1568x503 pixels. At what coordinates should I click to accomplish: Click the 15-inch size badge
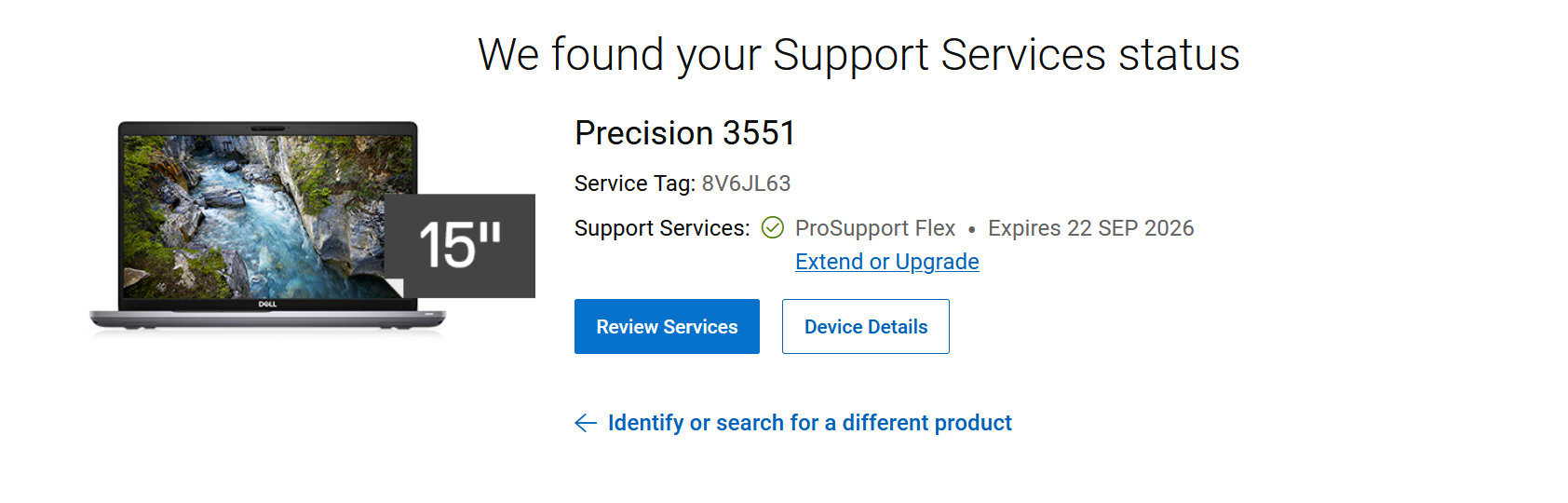(x=460, y=245)
